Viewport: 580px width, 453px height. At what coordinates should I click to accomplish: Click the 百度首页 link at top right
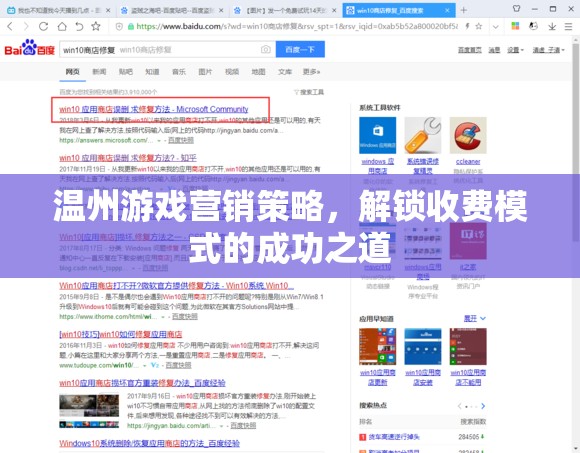tap(470, 50)
